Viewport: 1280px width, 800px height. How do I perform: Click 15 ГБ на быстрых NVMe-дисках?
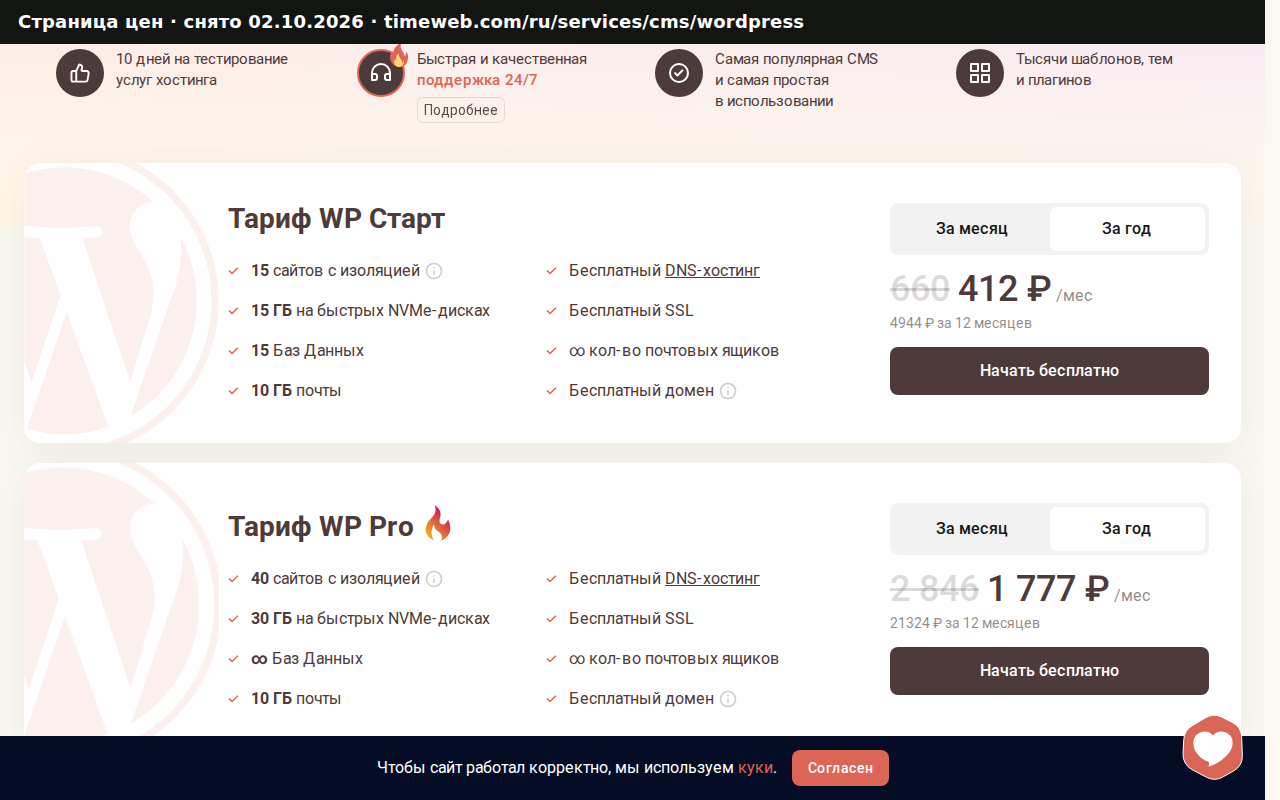point(370,311)
